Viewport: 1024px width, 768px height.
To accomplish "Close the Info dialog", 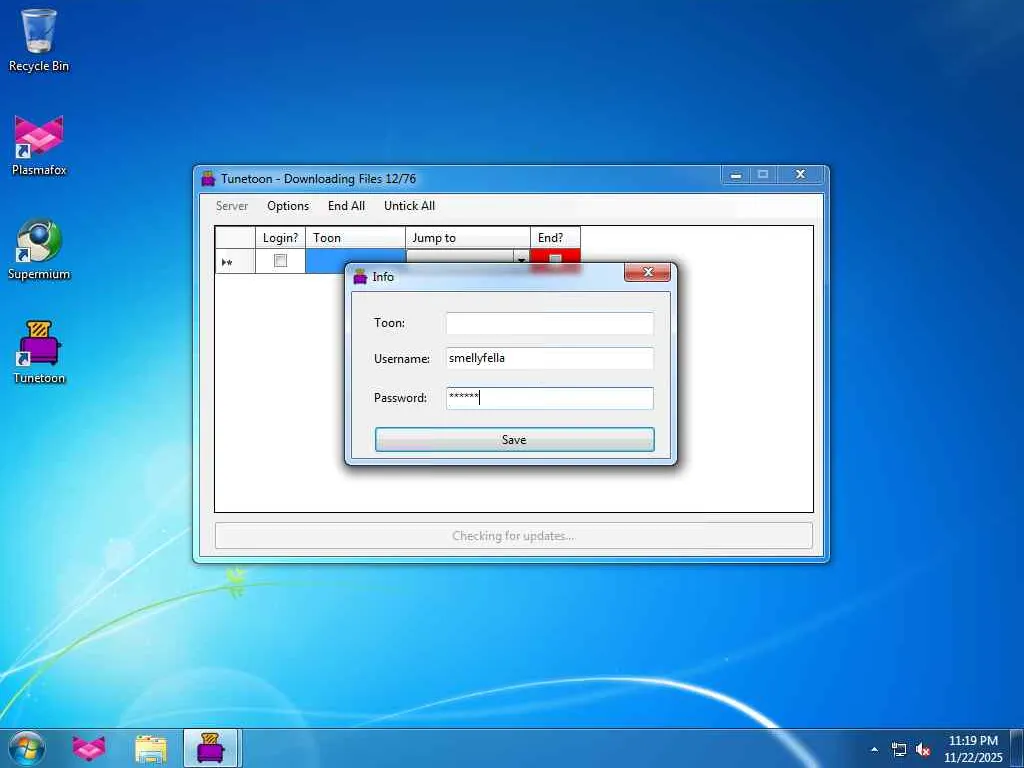I will (x=647, y=272).
